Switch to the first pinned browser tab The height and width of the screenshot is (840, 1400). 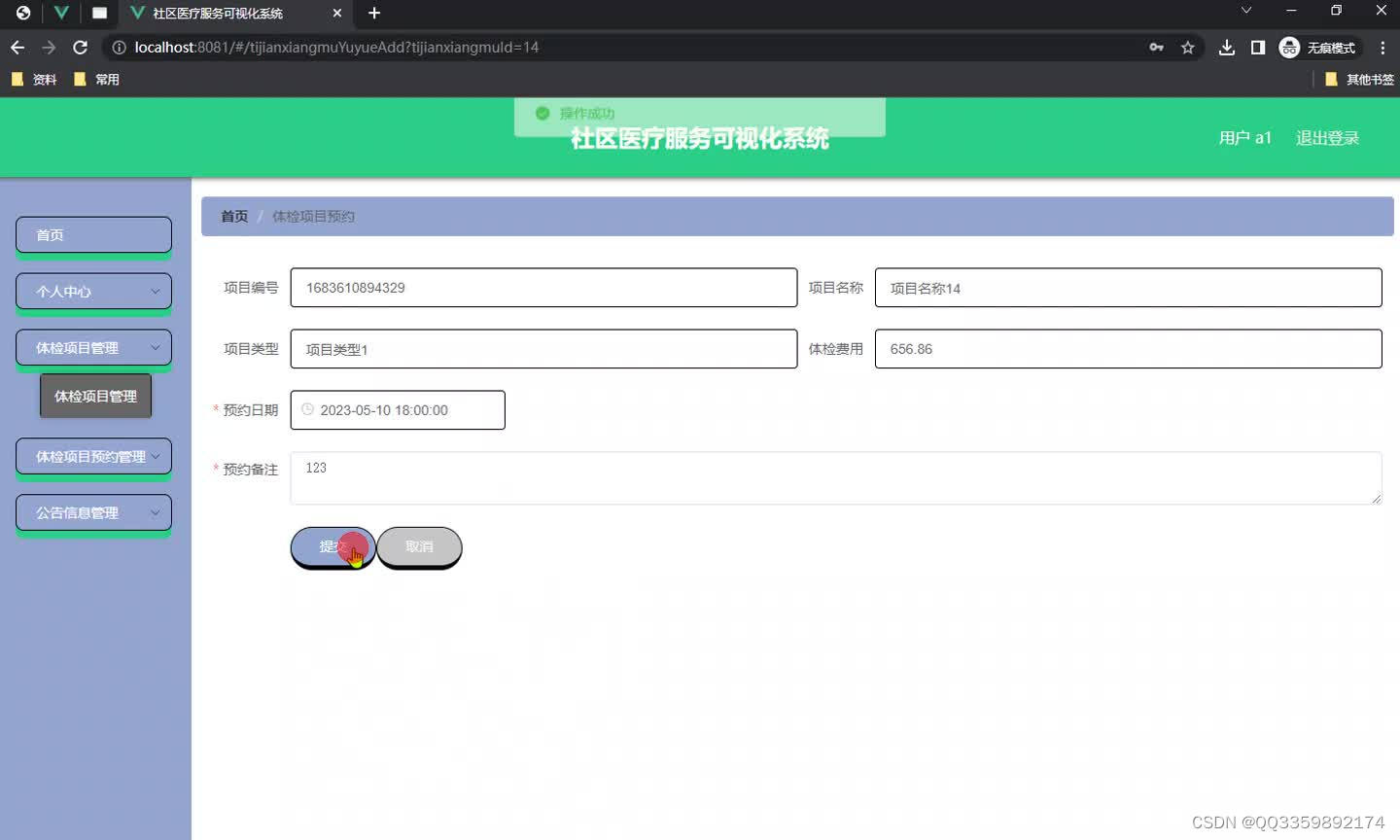coord(23,13)
